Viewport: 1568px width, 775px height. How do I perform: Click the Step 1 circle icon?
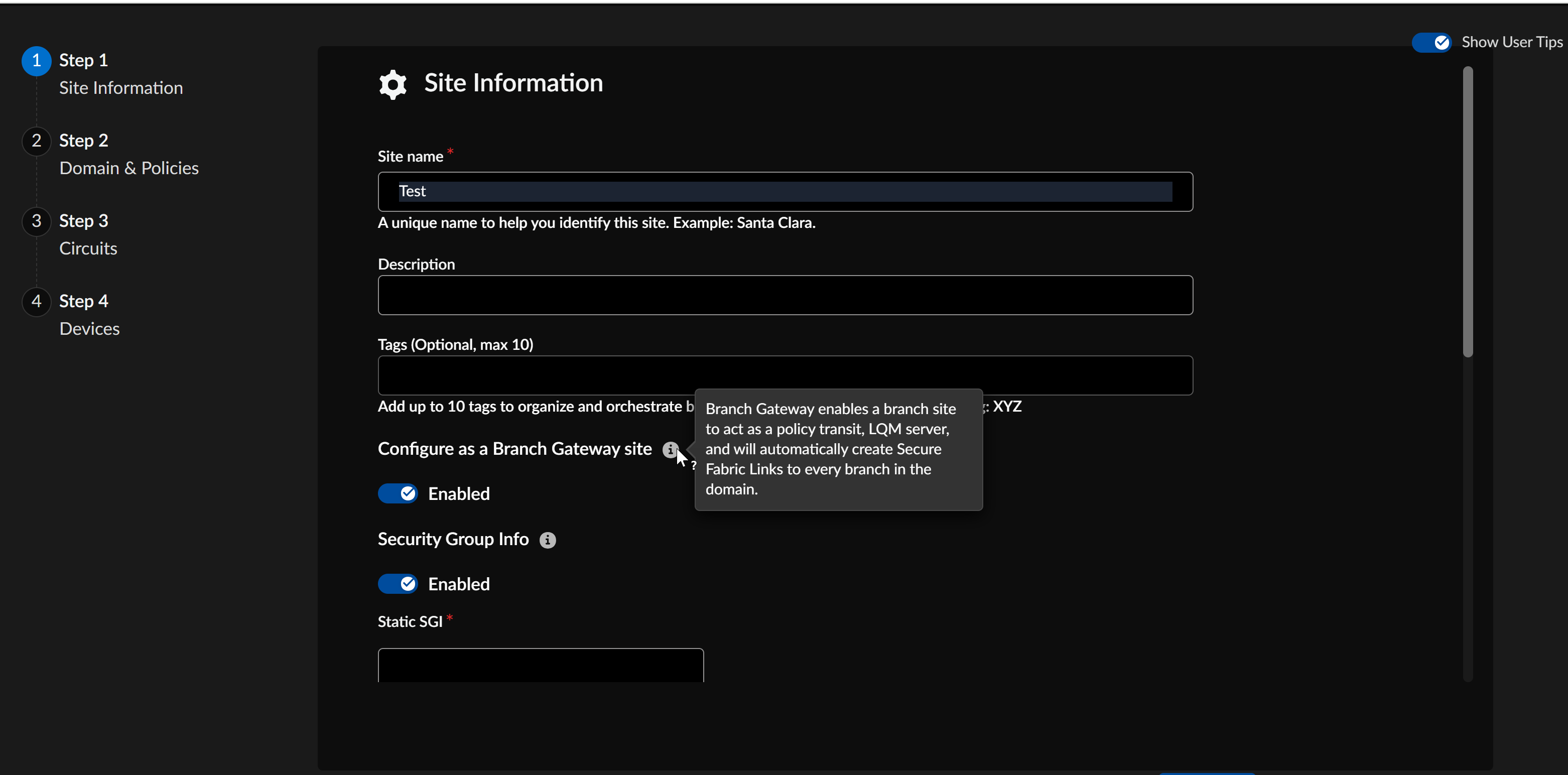click(x=37, y=61)
